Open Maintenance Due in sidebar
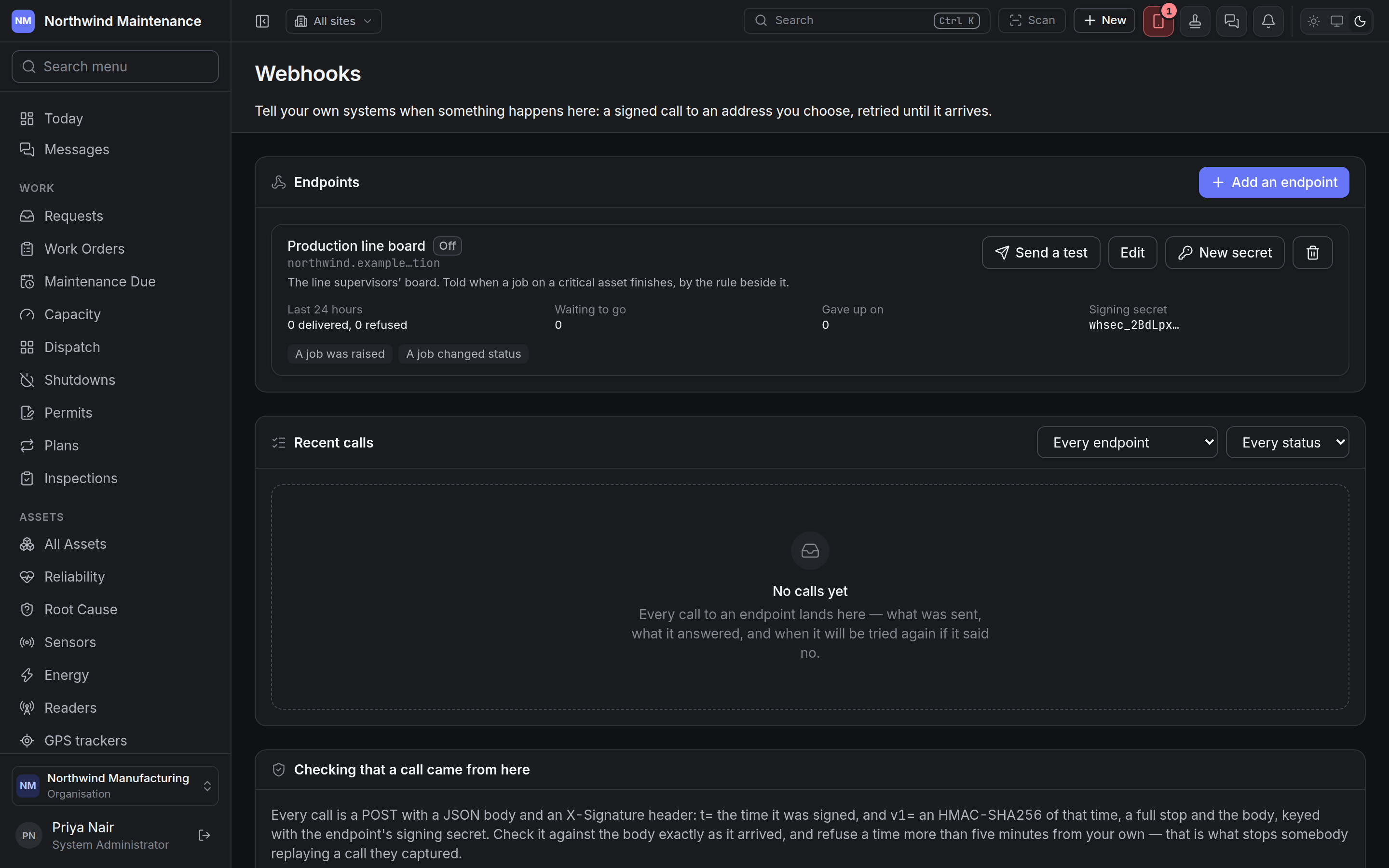1389x868 pixels. 115,281
